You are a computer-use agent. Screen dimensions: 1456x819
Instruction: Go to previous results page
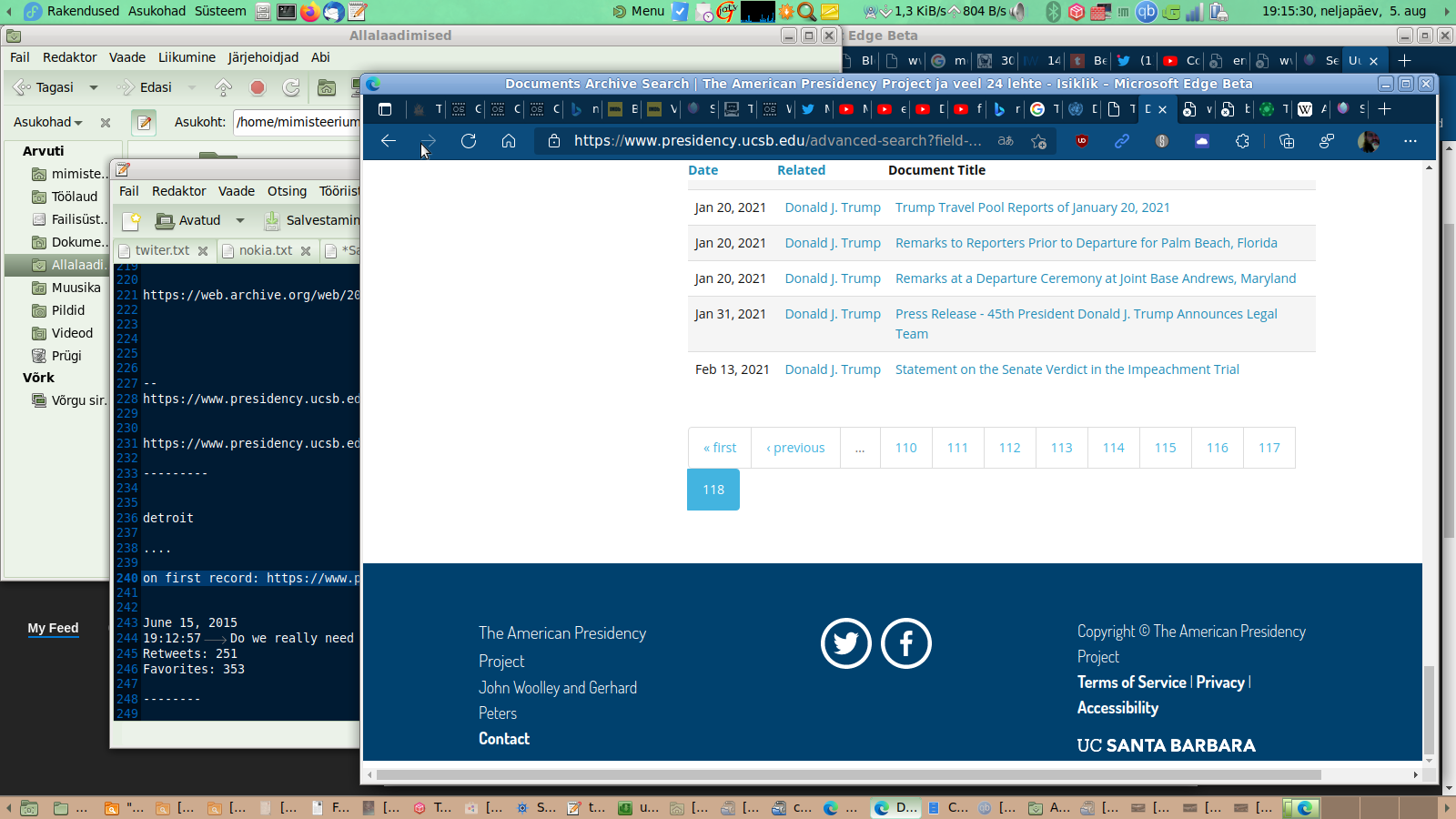[x=795, y=448]
